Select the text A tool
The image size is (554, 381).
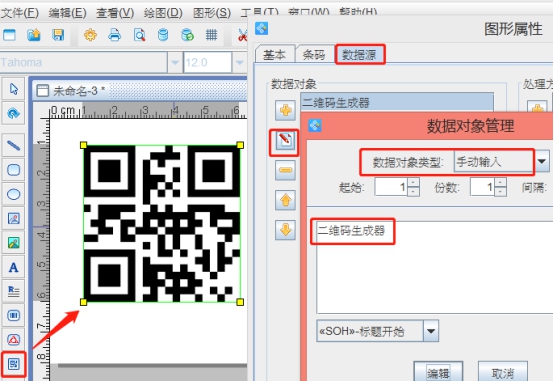click(13, 267)
